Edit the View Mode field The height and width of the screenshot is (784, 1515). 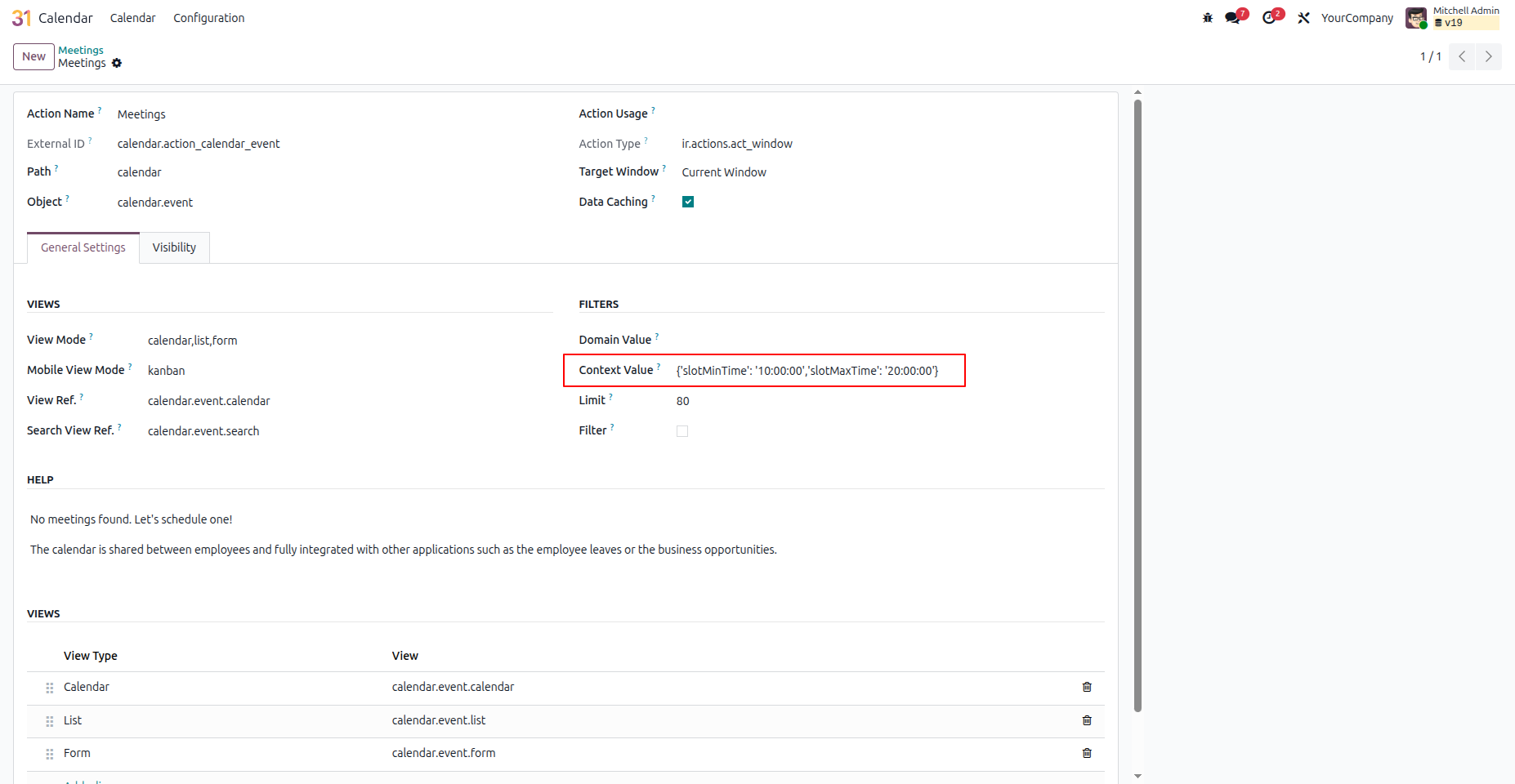click(x=350, y=341)
